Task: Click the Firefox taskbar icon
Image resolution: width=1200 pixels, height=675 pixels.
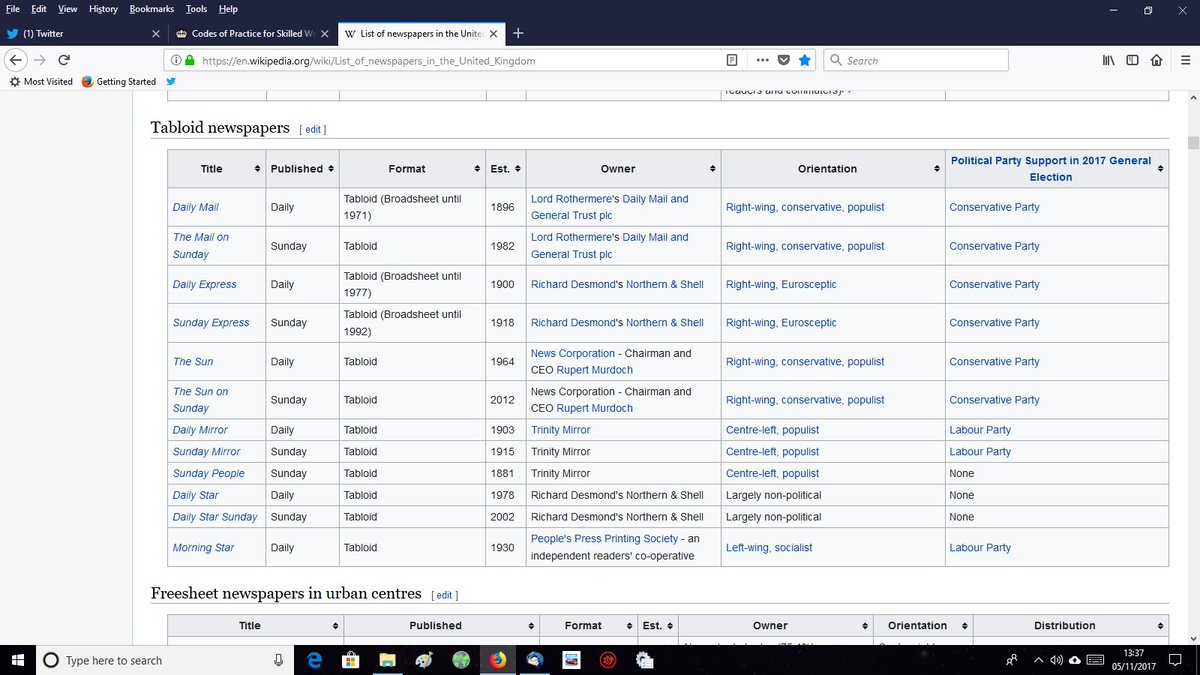Action: [x=497, y=660]
